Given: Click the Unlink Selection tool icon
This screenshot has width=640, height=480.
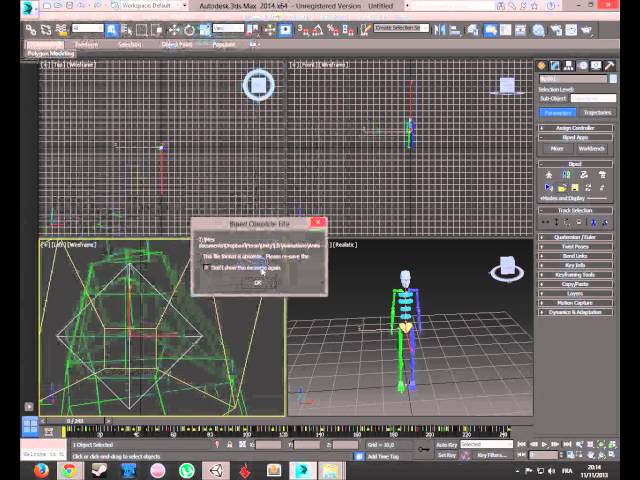Looking at the screenshot, I should (46, 30).
